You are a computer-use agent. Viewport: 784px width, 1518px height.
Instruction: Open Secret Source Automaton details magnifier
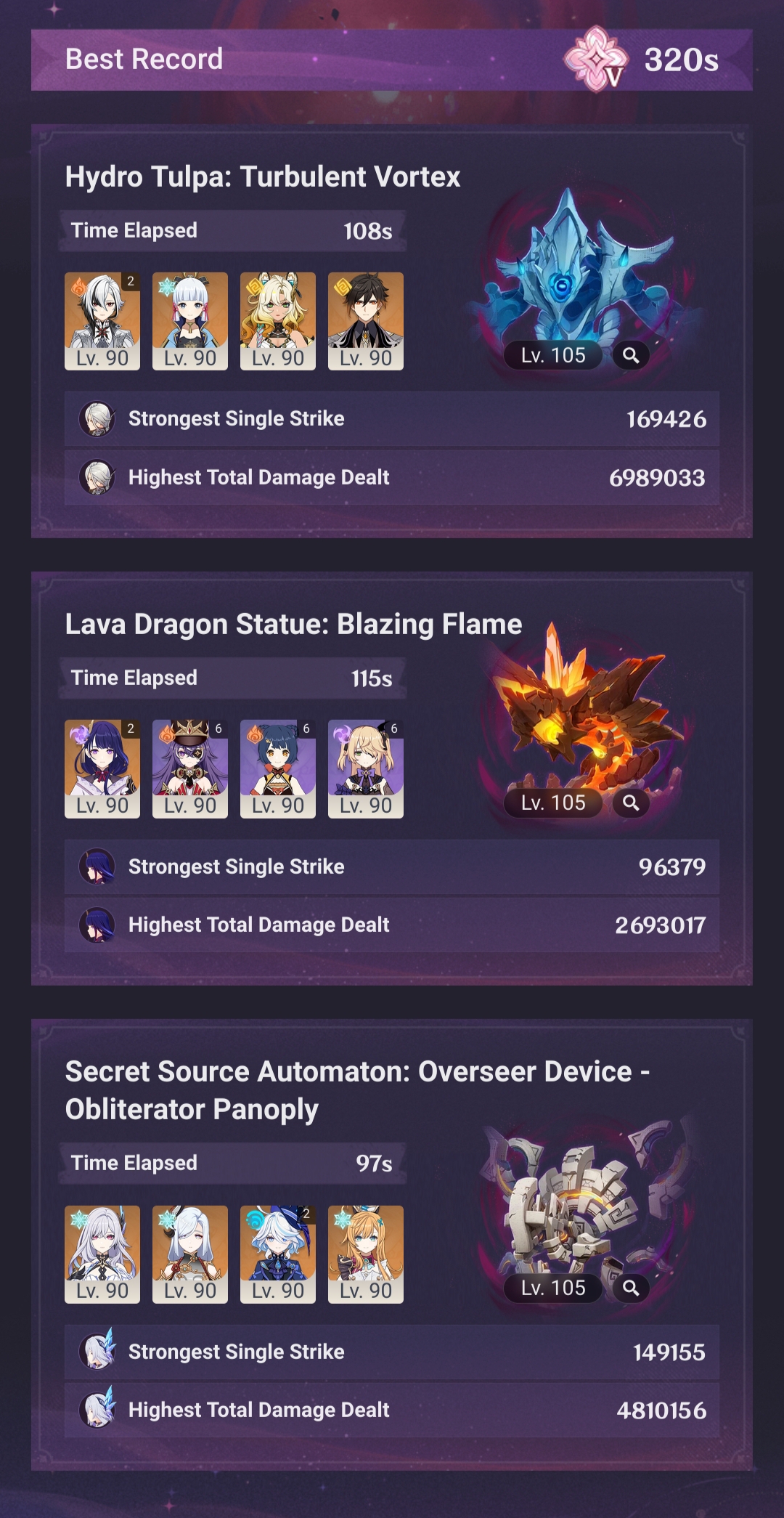631,1288
